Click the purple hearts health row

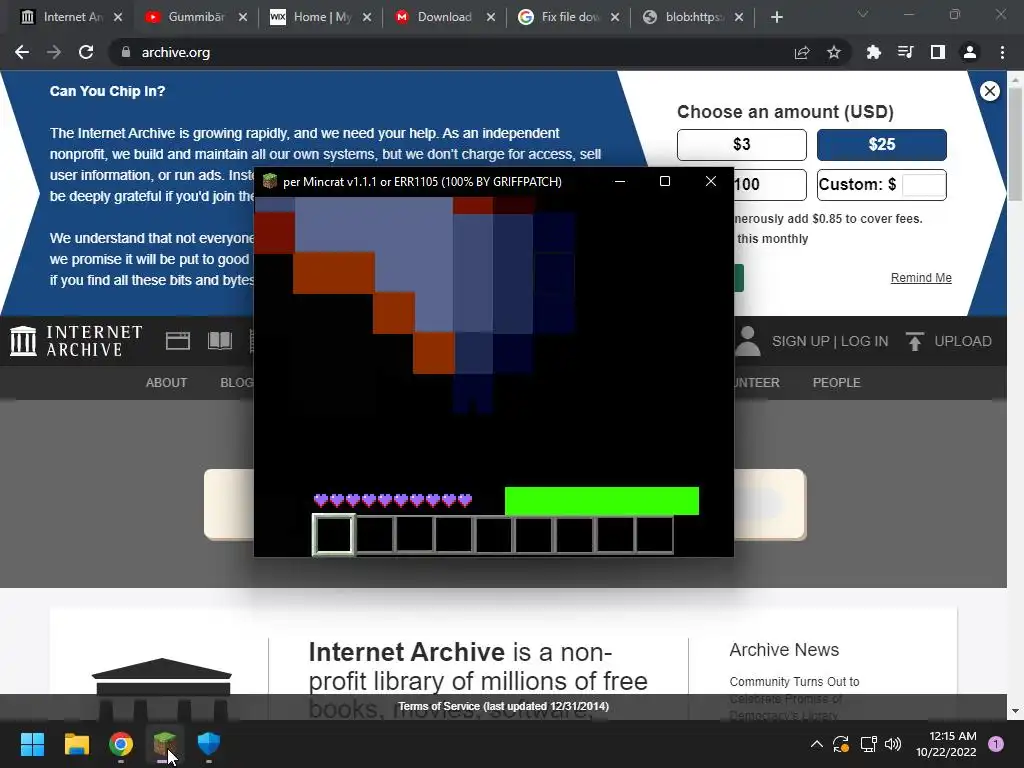(393, 501)
